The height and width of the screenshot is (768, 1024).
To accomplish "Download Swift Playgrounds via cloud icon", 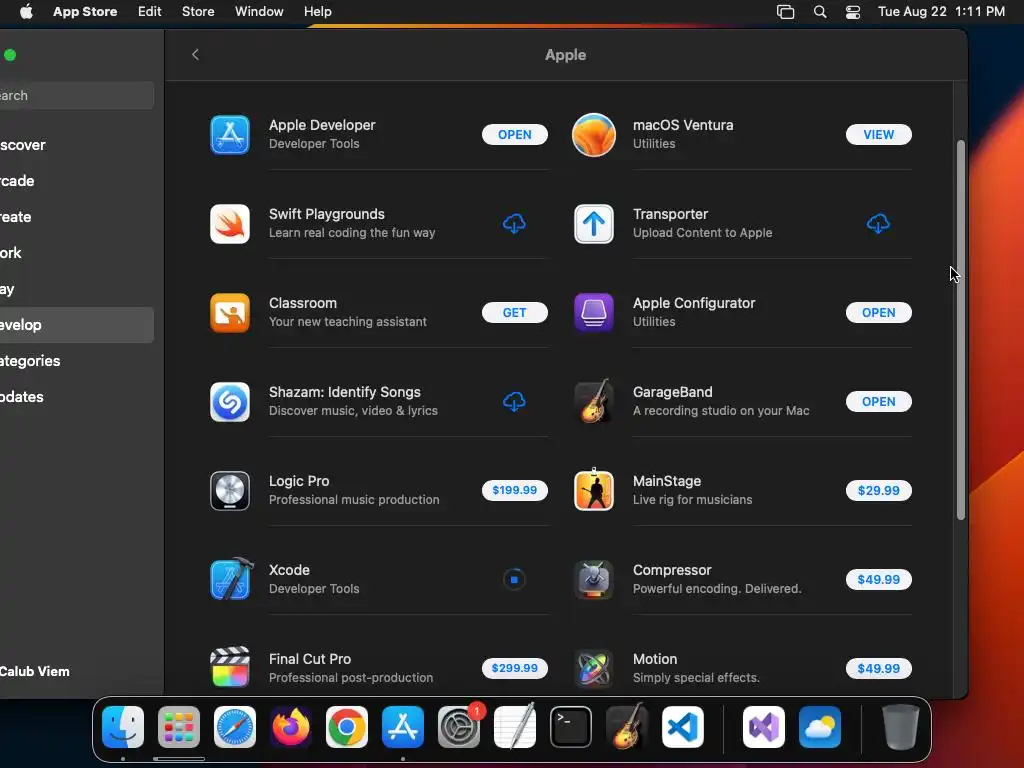I will pyautogui.click(x=515, y=223).
